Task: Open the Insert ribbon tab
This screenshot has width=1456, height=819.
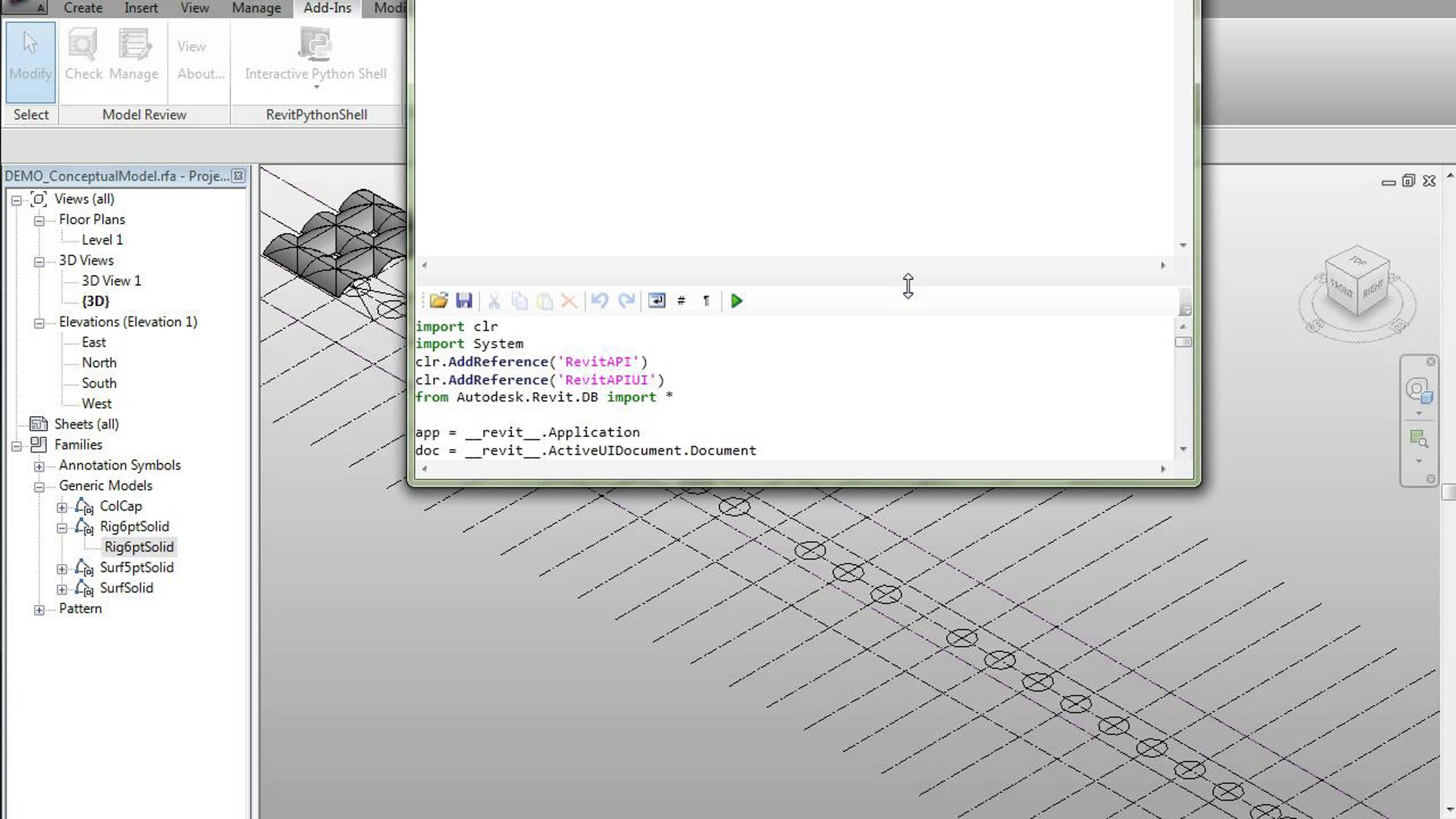Action: [141, 8]
